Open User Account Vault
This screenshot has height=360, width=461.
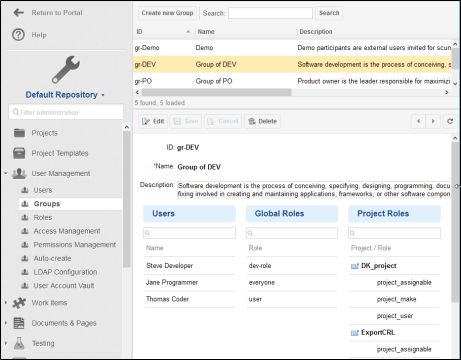64,286
